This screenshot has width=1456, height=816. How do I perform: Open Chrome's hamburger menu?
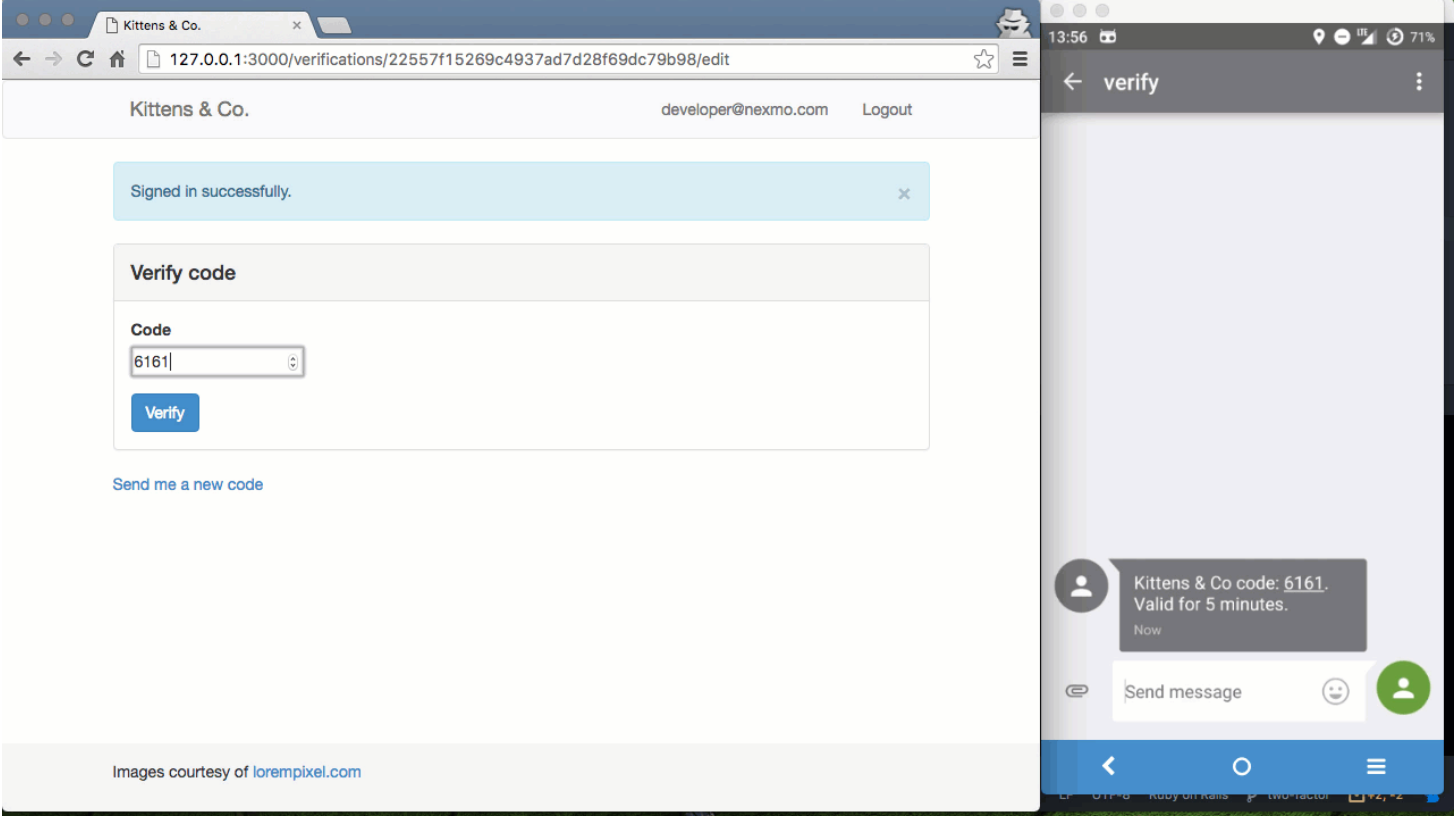tap(1020, 59)
